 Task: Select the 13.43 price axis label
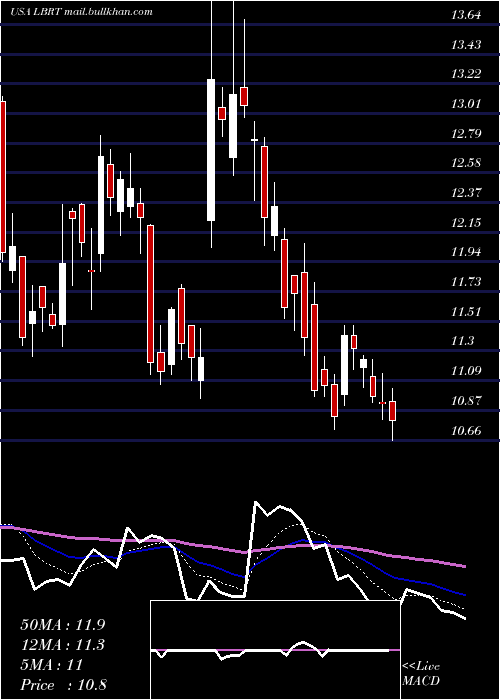click(466, 45)
